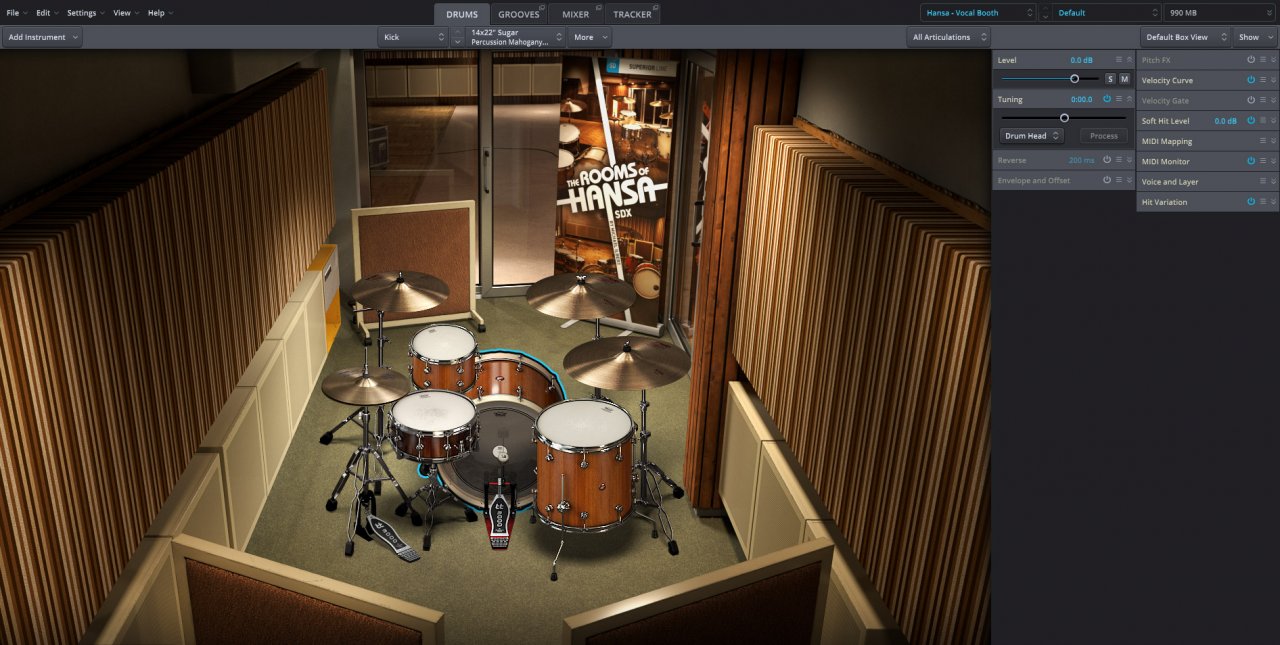Screen dimensions: 1280x645
Task: Open the Add Instrument dropdown
Action: [42, 37]
